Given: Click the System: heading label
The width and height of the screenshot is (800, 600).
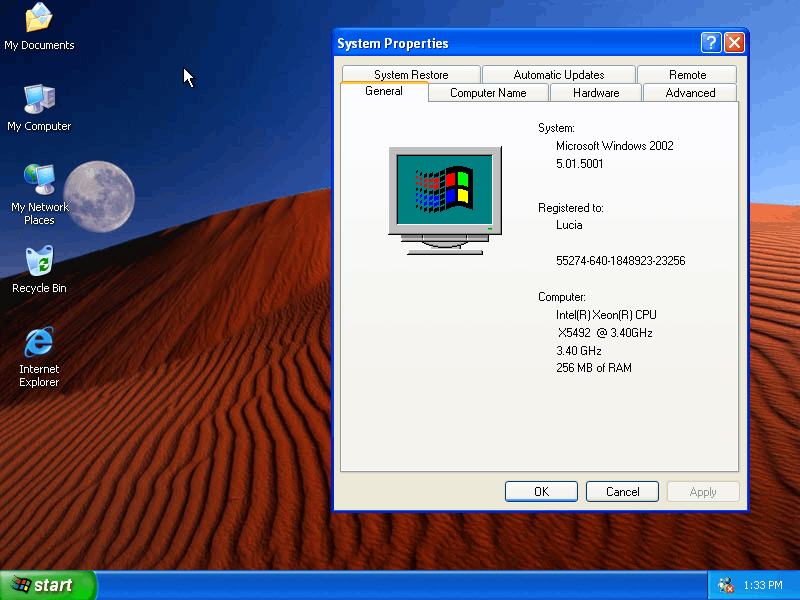Looking at the screenshot, I should (556, 128).
